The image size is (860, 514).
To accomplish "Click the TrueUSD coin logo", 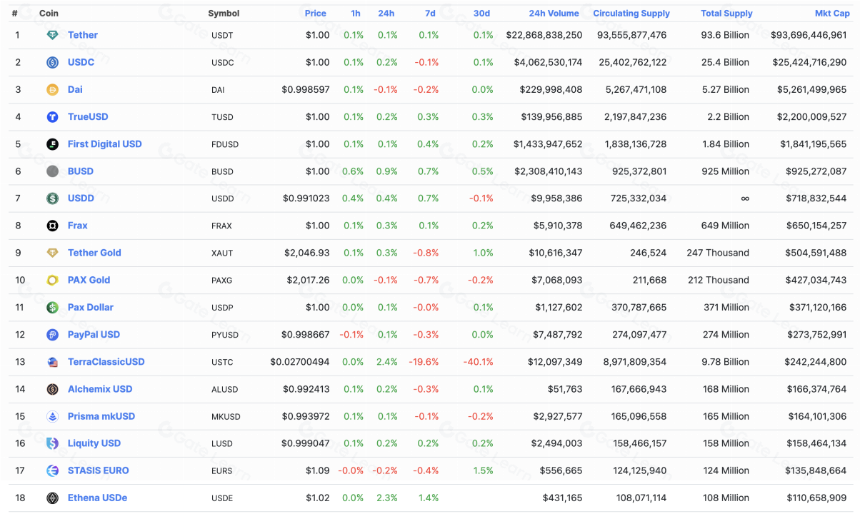I will [x=52, y=117].
